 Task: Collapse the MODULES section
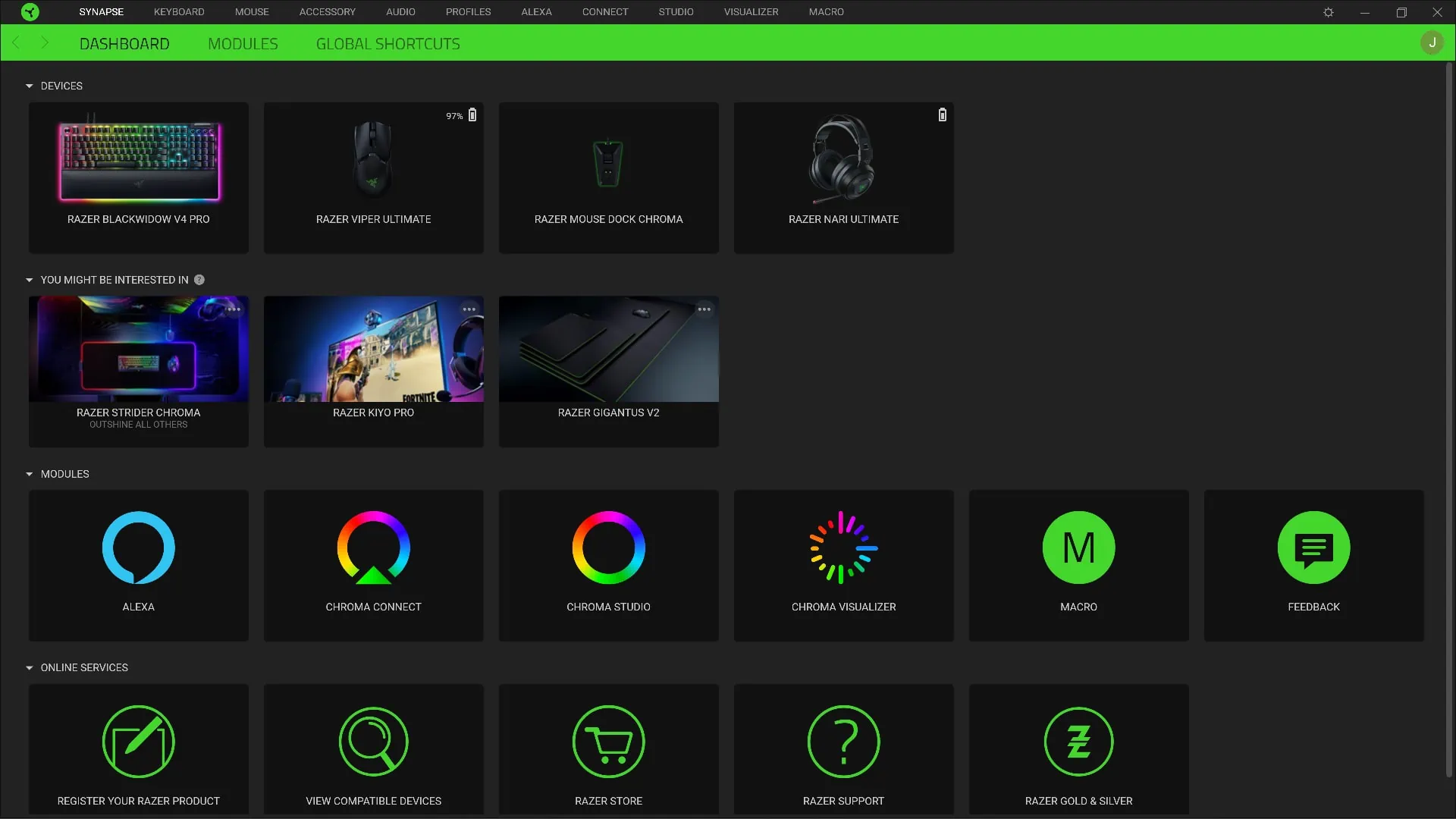[30, 473]
